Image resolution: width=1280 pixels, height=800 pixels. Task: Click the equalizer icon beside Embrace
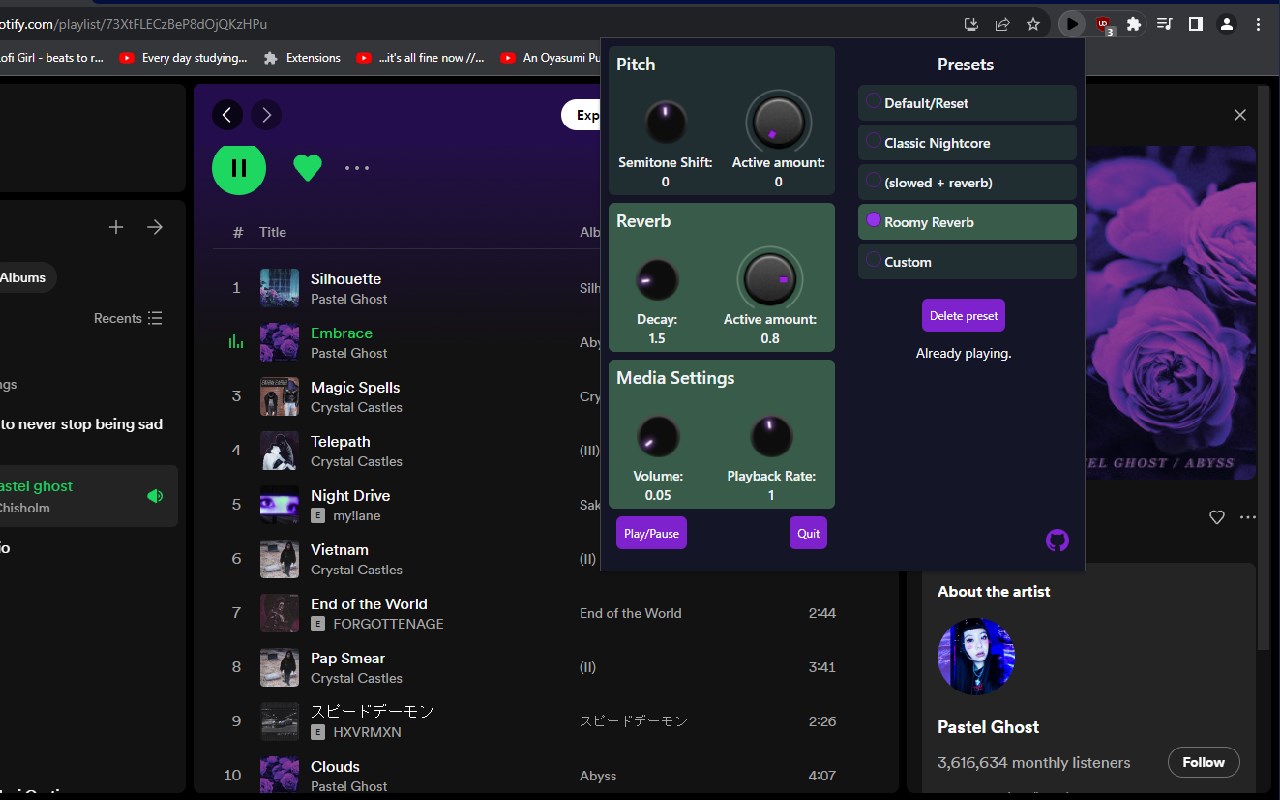[x=236, y=342]
